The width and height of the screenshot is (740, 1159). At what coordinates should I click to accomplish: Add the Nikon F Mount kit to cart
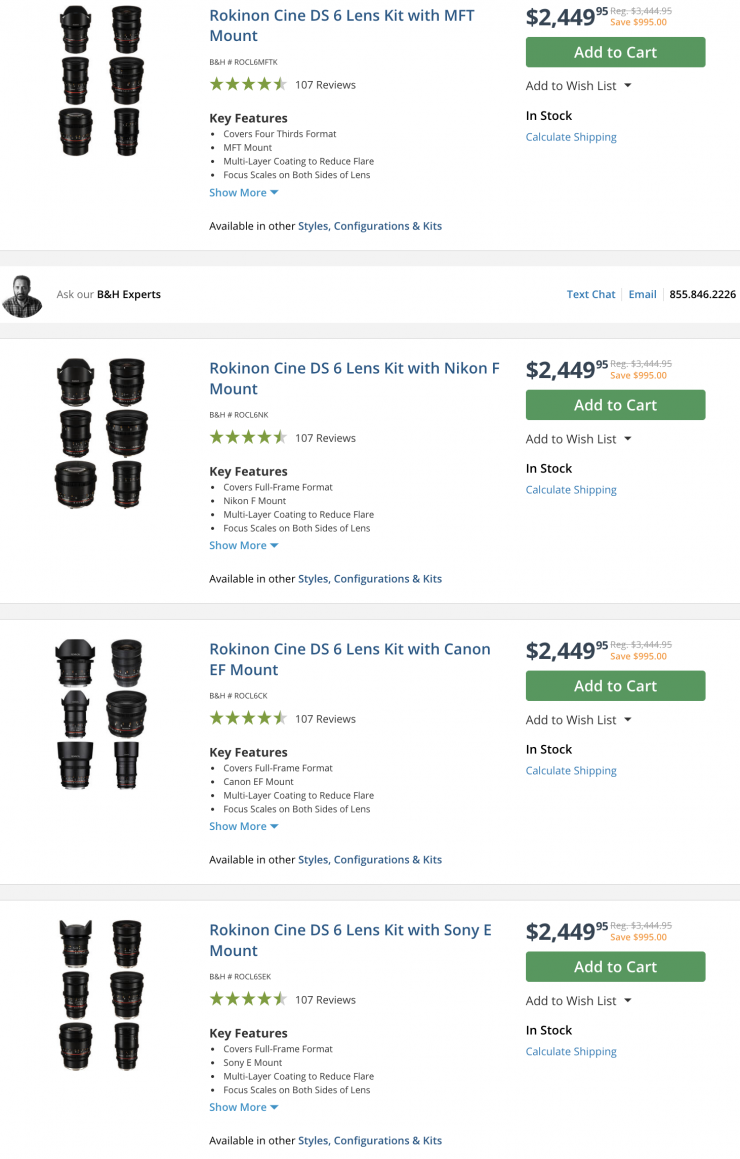point(615,405)
